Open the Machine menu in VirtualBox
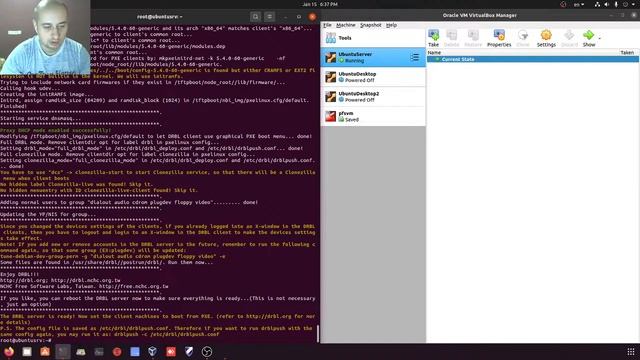 pyautogui.click(x=346, y=25)
